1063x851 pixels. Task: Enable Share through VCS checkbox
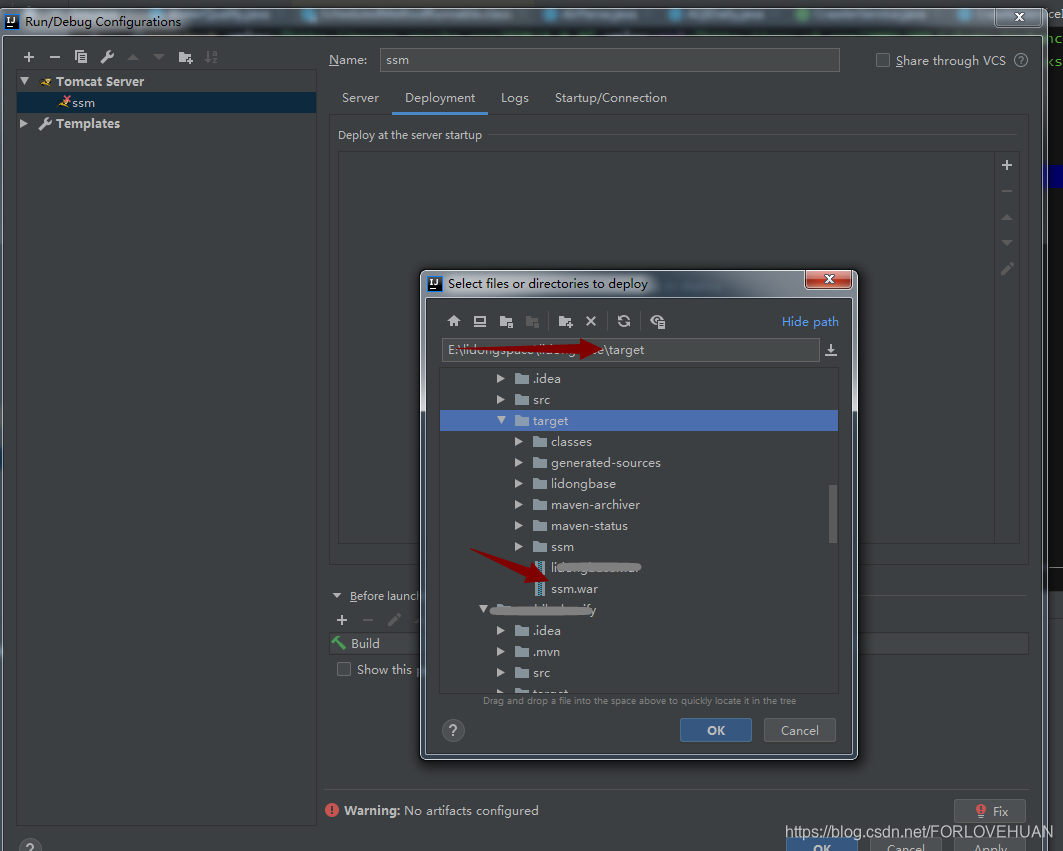pyautogui.click(x=883, y=60)
